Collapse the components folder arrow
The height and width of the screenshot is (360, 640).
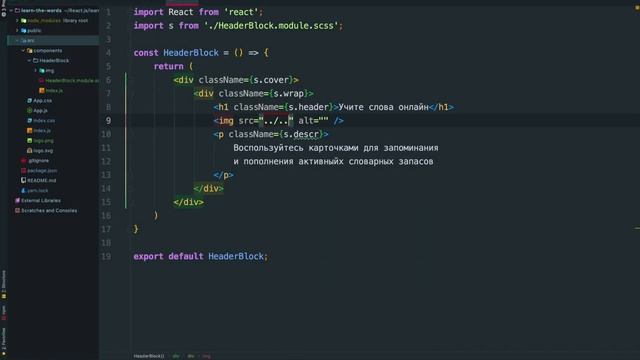click(x=23, y=51)
